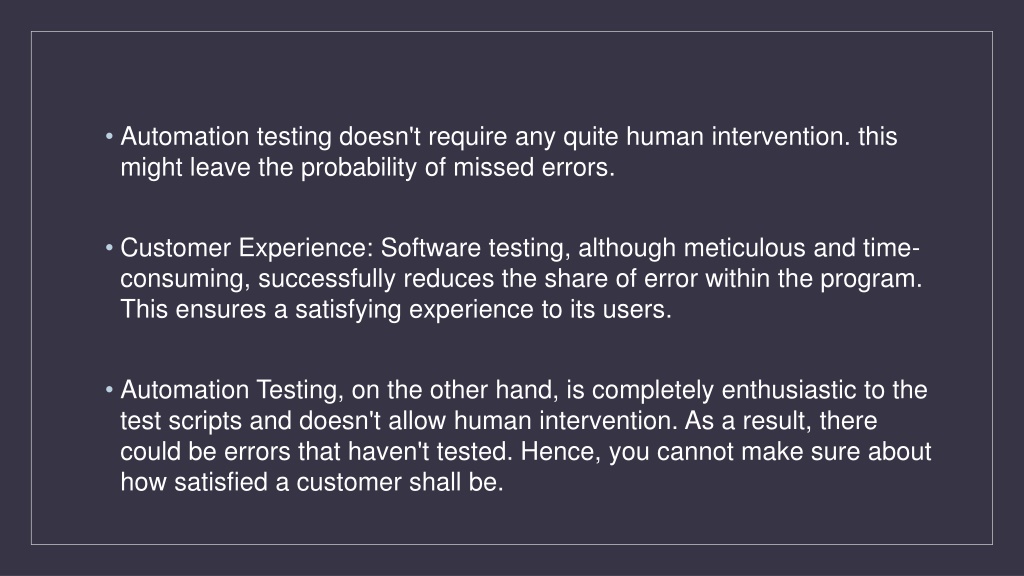The width and height of the screenshot is (1024, 576).
Task: Click the first bullet point marker
Action: tap(109, 137)
